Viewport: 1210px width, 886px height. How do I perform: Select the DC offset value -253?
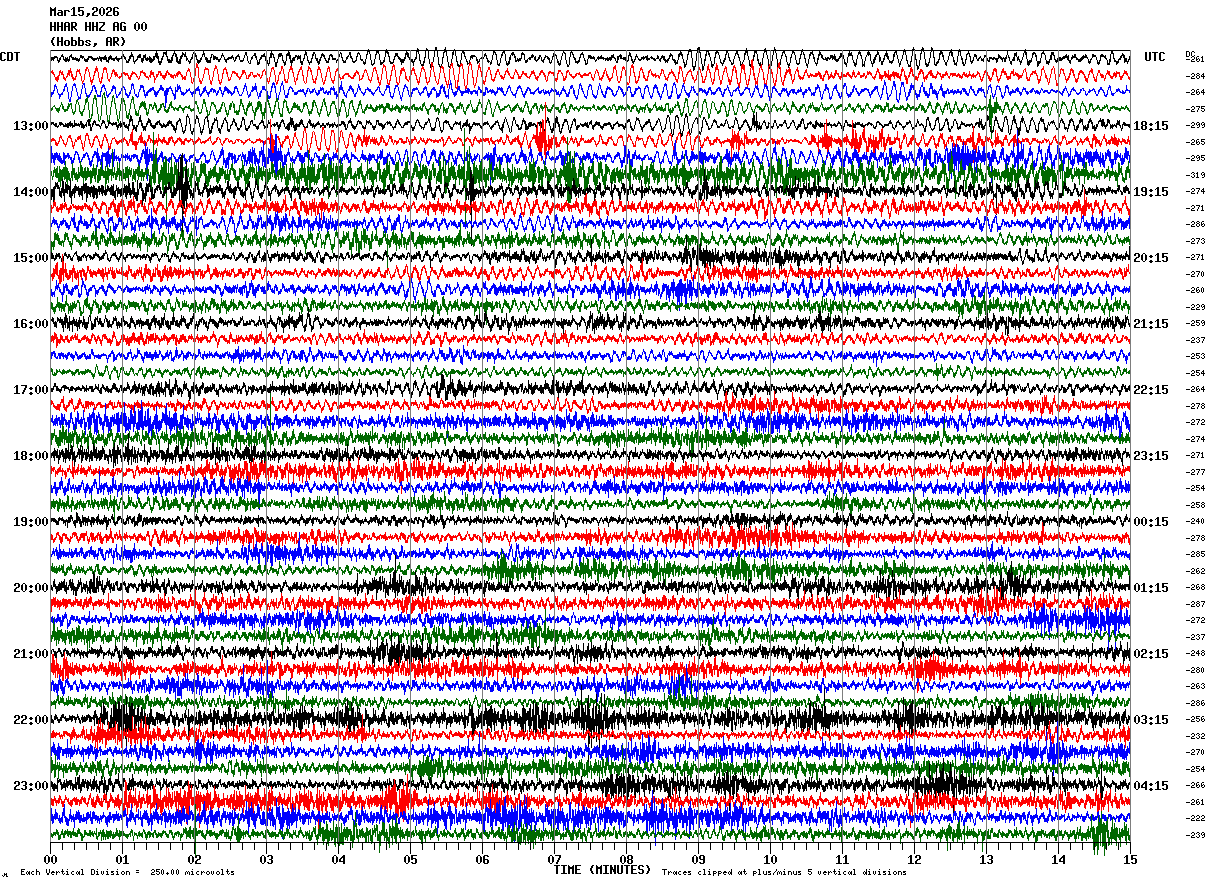1195,356
